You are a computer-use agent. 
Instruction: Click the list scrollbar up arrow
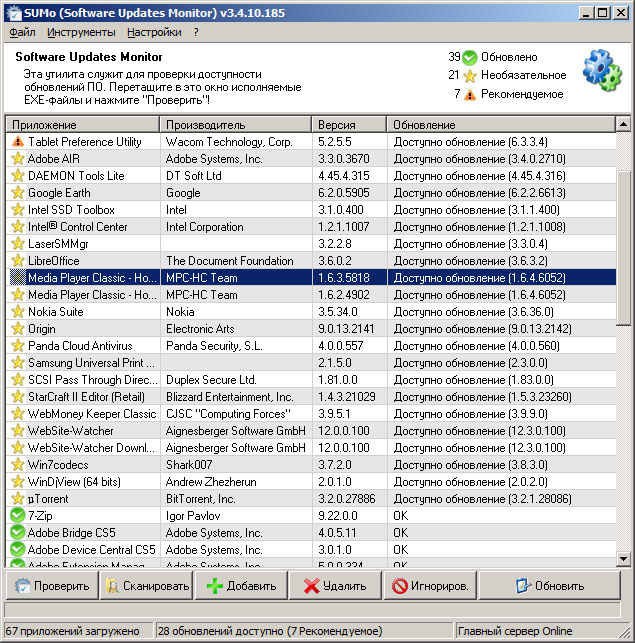624,124
